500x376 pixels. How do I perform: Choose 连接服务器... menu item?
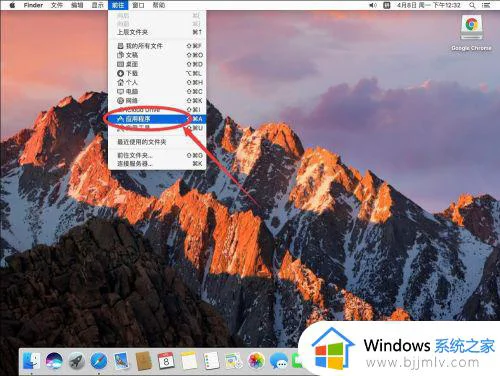coord(157,164)
